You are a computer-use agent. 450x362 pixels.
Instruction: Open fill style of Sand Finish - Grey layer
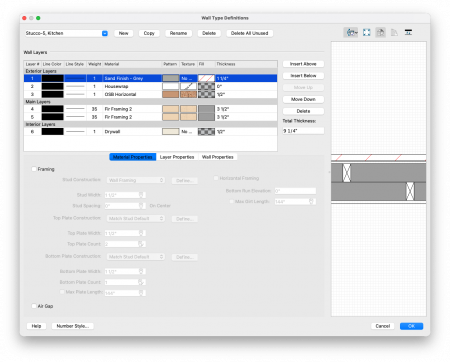click(x=206, y=78)
